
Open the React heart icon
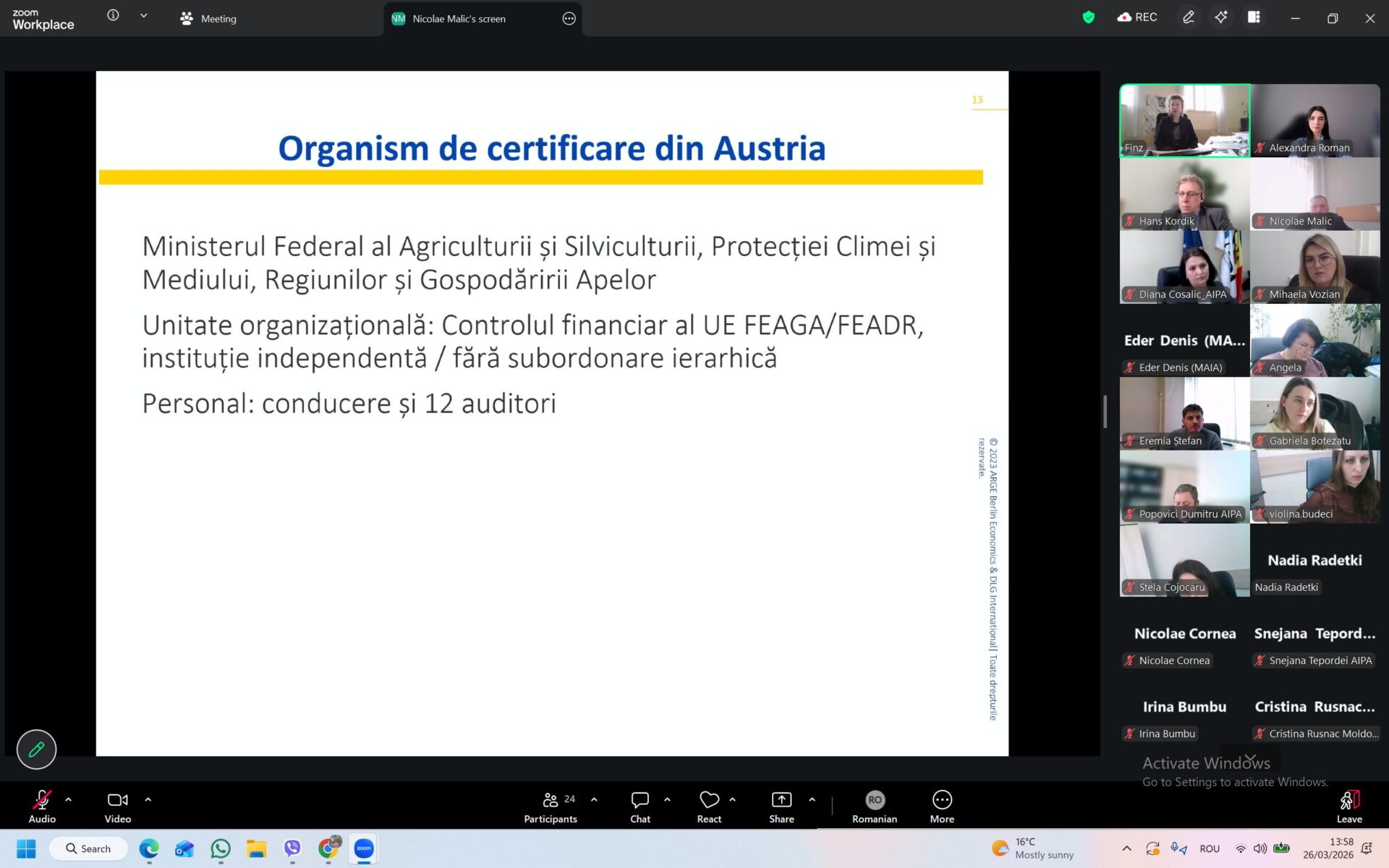point(709,806)
